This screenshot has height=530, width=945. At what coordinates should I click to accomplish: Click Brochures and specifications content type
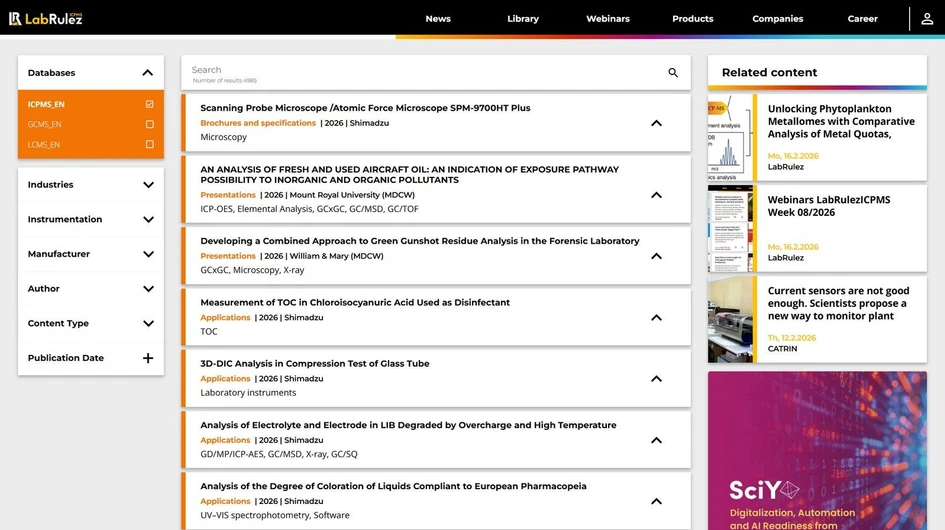click(x=258, y=123)
